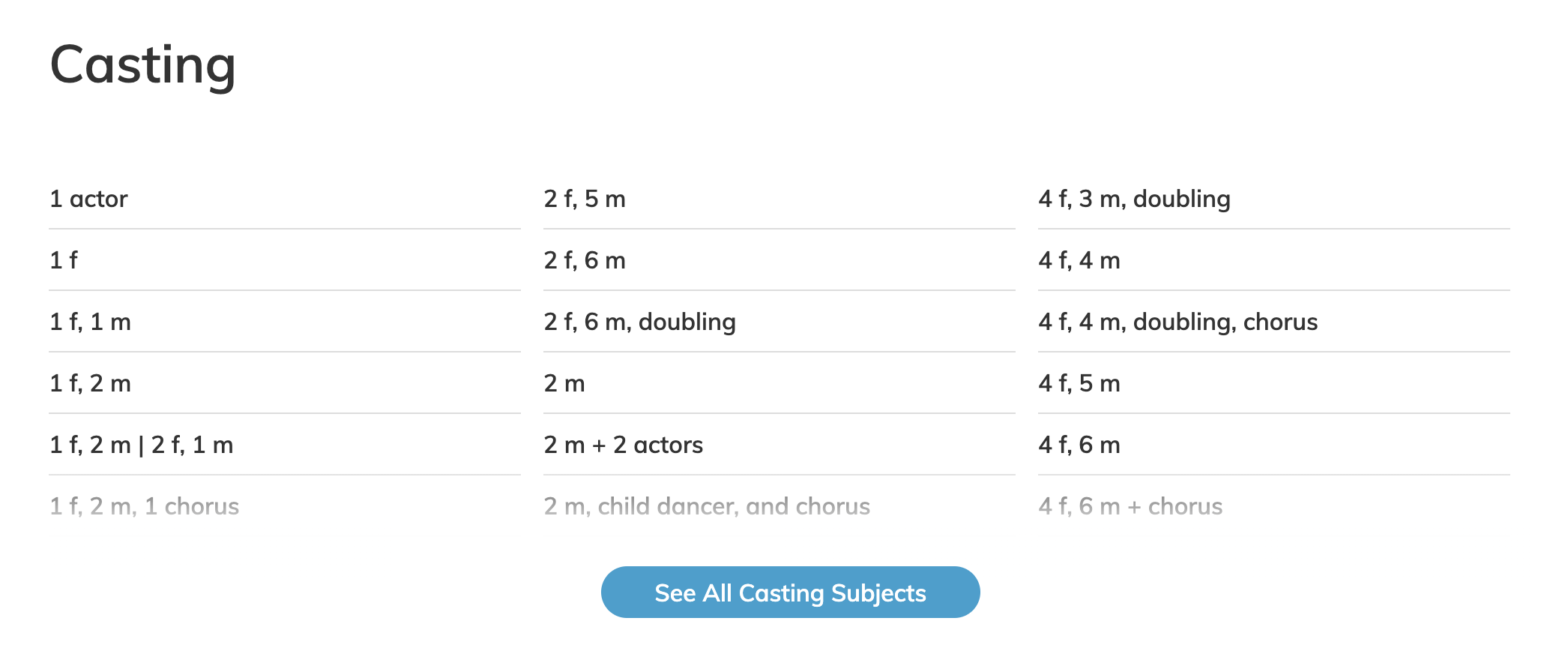Choose "2 m, child dancer, and chorus"
The width and height of the screenshot is (1568, 648).
pos(706,506)
